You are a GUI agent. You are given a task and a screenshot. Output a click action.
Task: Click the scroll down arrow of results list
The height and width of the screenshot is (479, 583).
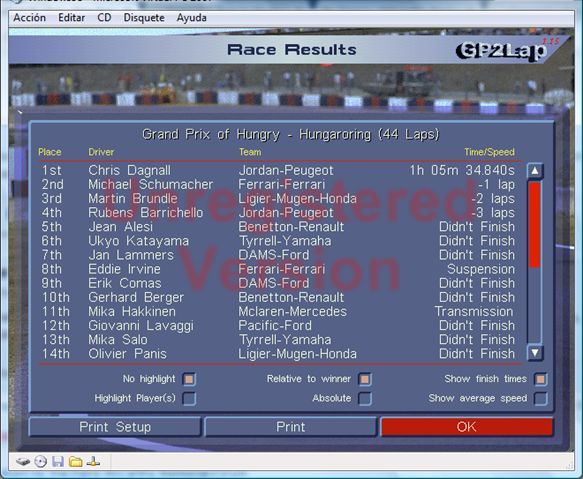pyautogui.click(x=535, y=353)
